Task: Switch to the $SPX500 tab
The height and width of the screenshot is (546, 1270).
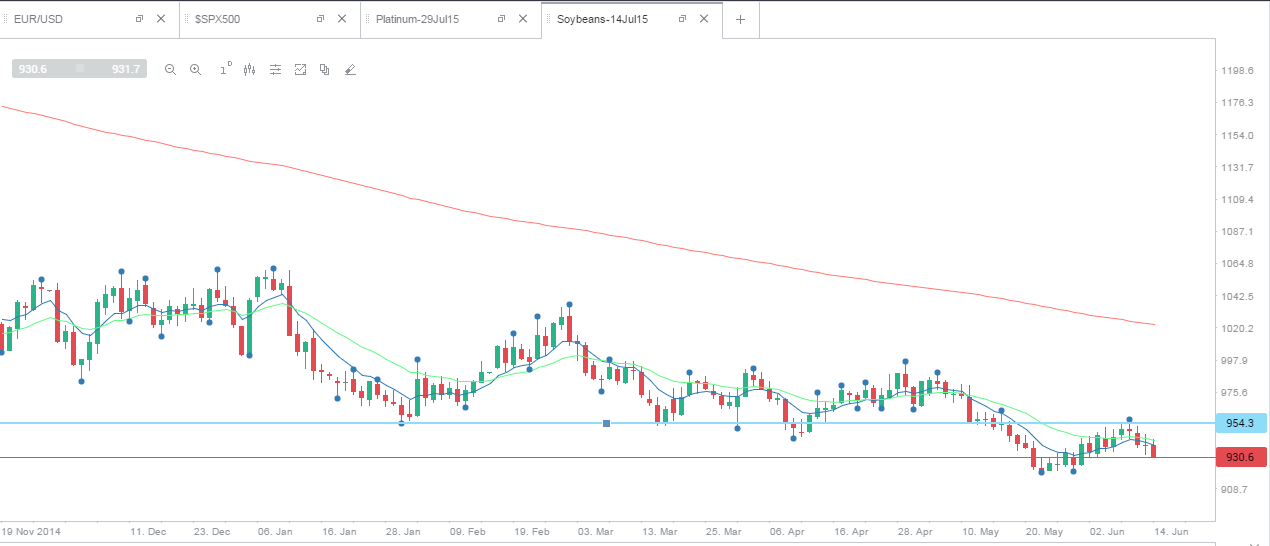Action: click(217, 19)
